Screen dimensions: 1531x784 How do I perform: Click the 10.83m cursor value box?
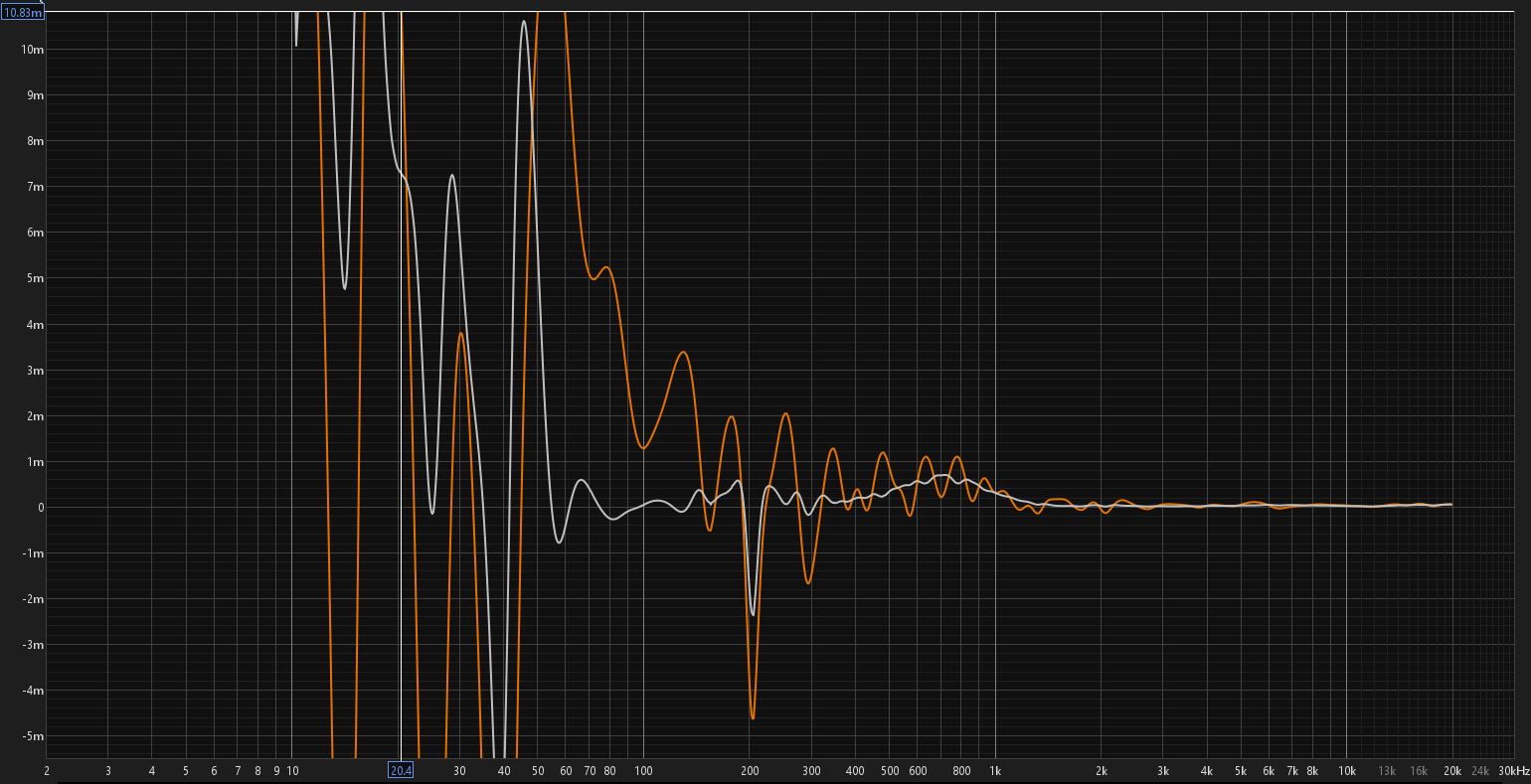click(x=23, y=13)
